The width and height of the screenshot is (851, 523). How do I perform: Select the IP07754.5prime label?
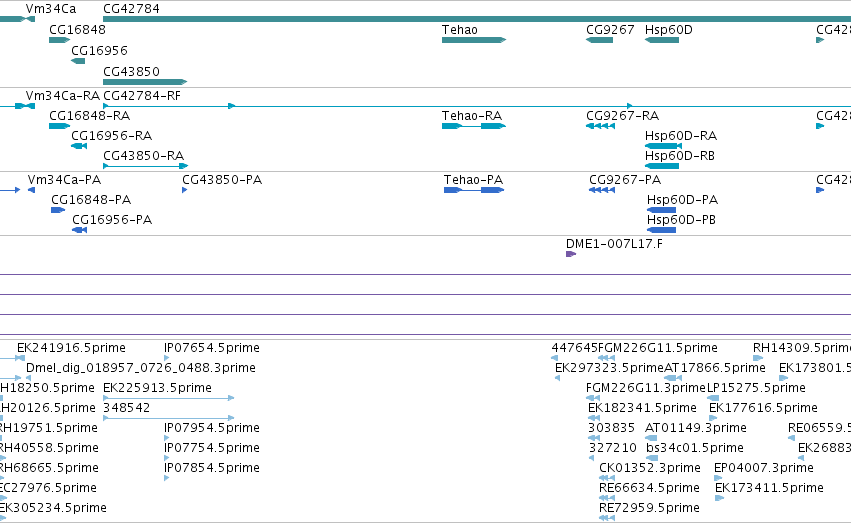[x=212, y=448]
